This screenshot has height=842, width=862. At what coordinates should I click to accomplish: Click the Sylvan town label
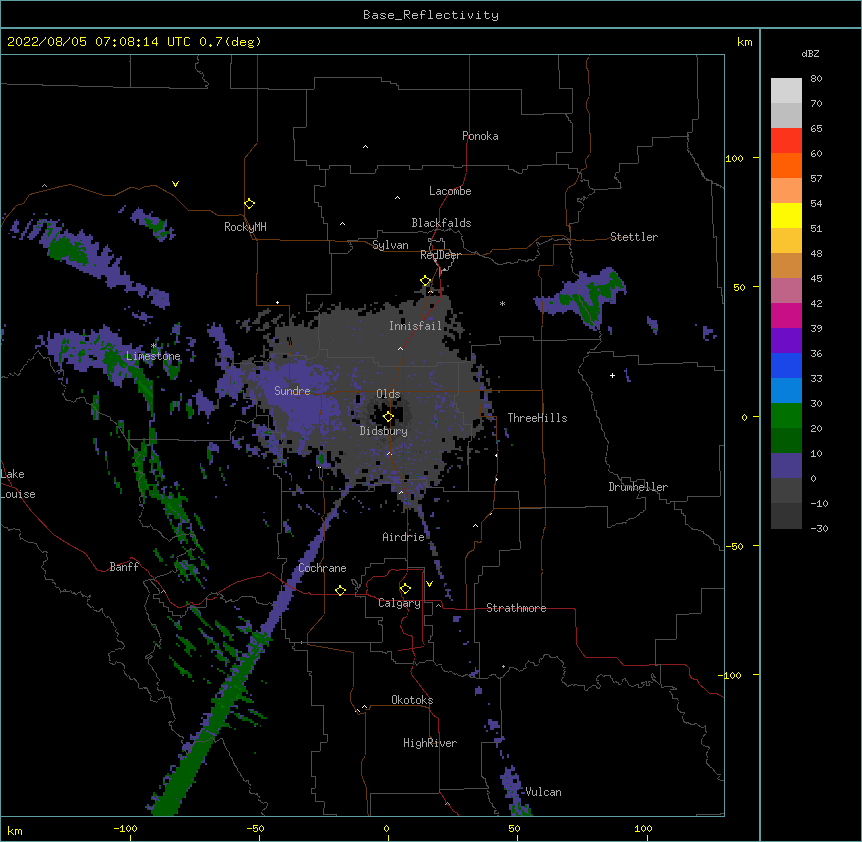(390, 245)
